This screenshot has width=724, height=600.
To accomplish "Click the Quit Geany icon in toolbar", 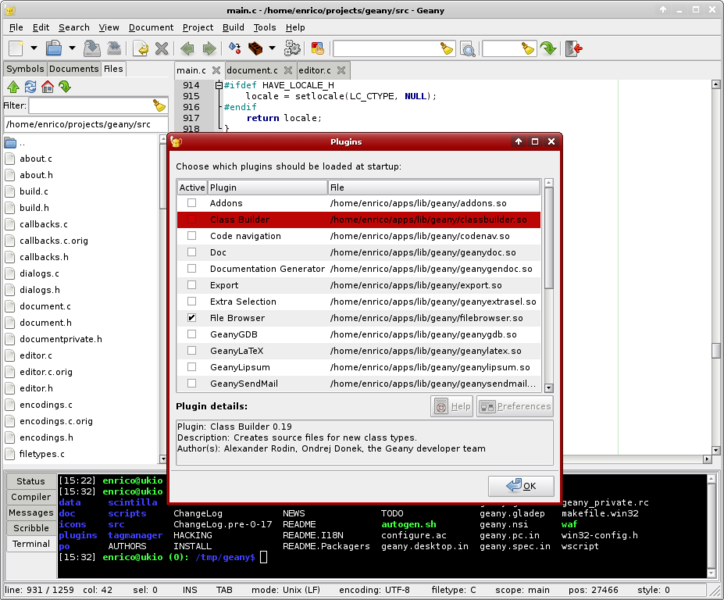I will (x=573, y=48).
